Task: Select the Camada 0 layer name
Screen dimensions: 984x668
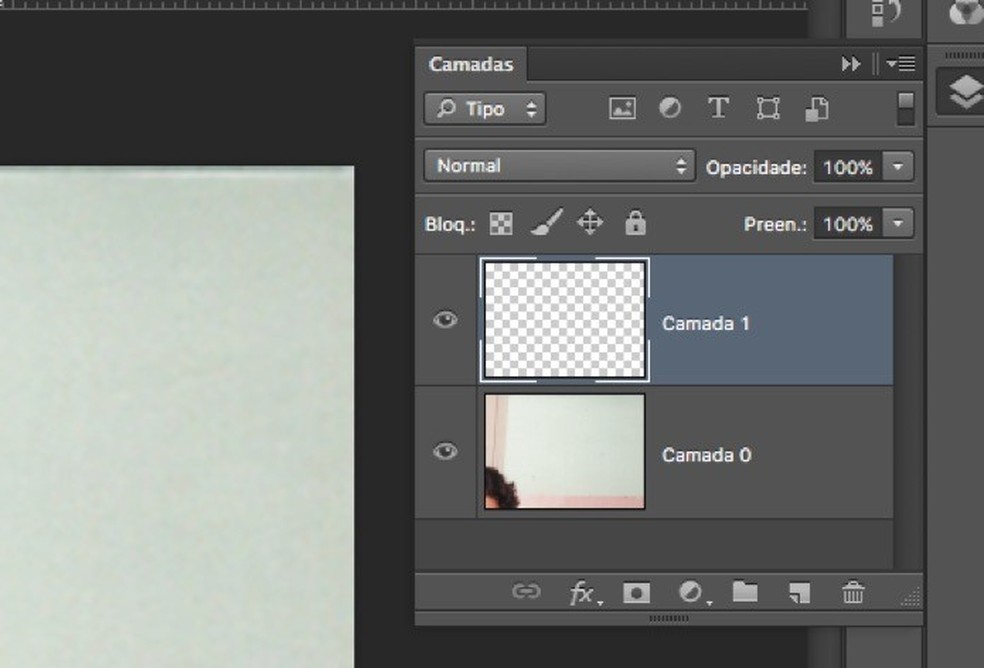Action: (707, 455)
